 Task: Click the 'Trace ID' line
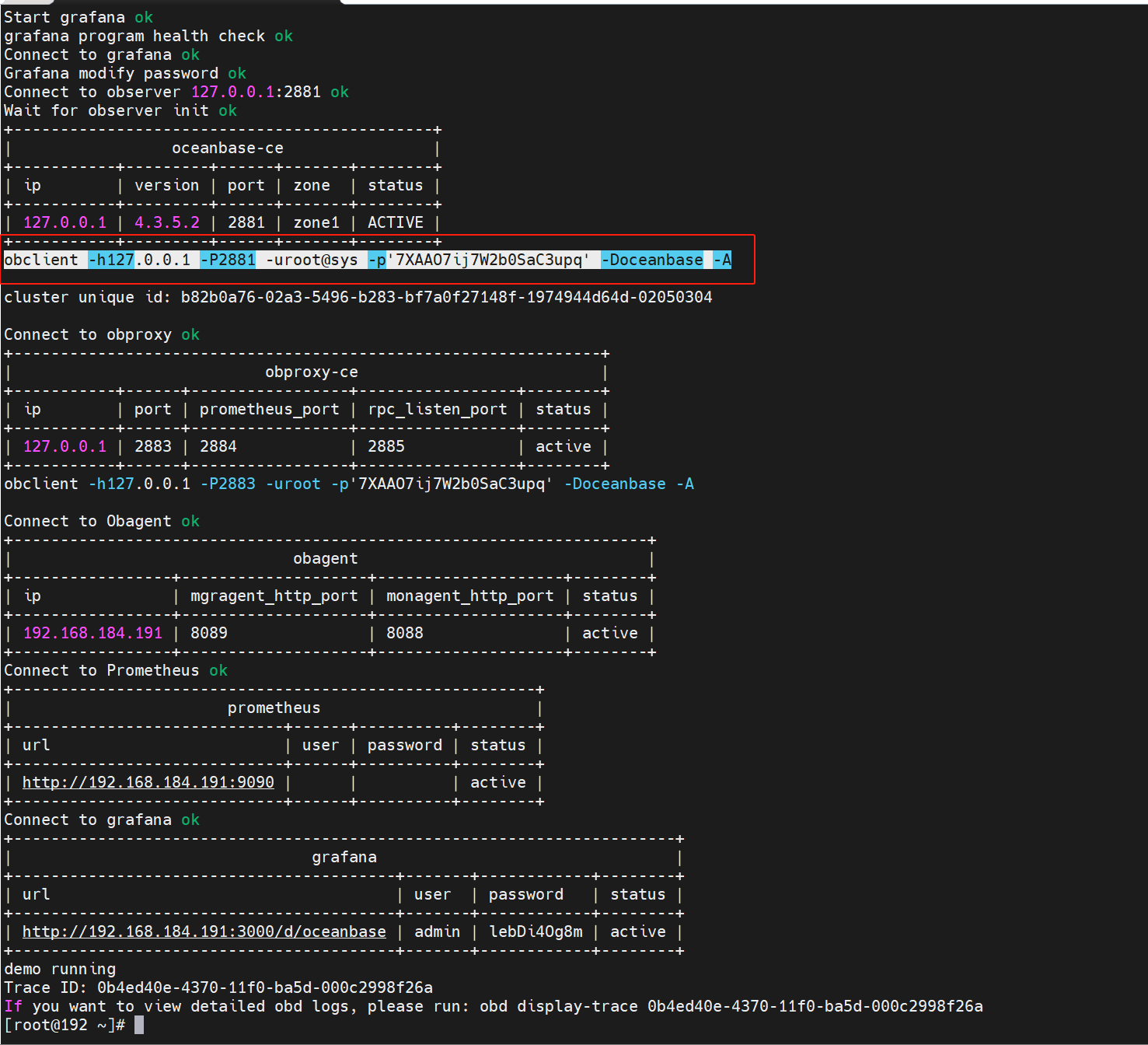coord(218,987)
